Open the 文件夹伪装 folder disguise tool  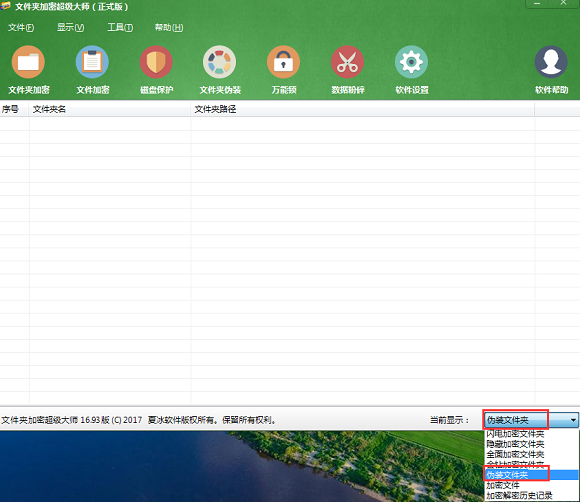(220, 70)
